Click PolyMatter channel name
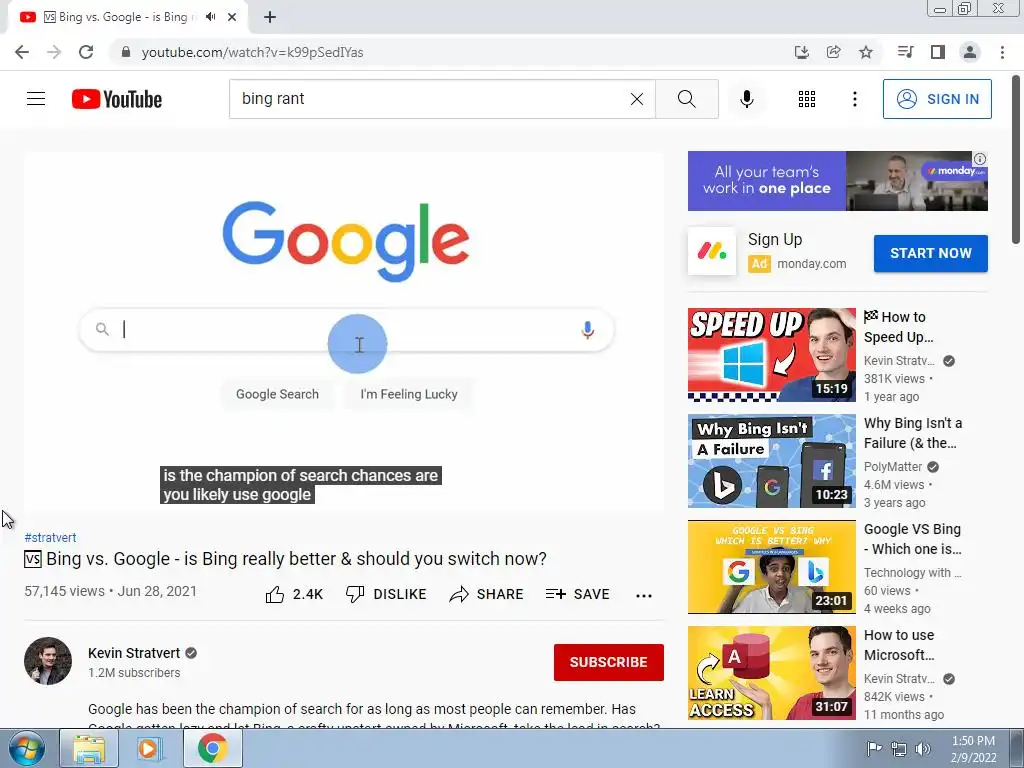Viewport: 1024px width, 768px height. (x=893, y=466)
